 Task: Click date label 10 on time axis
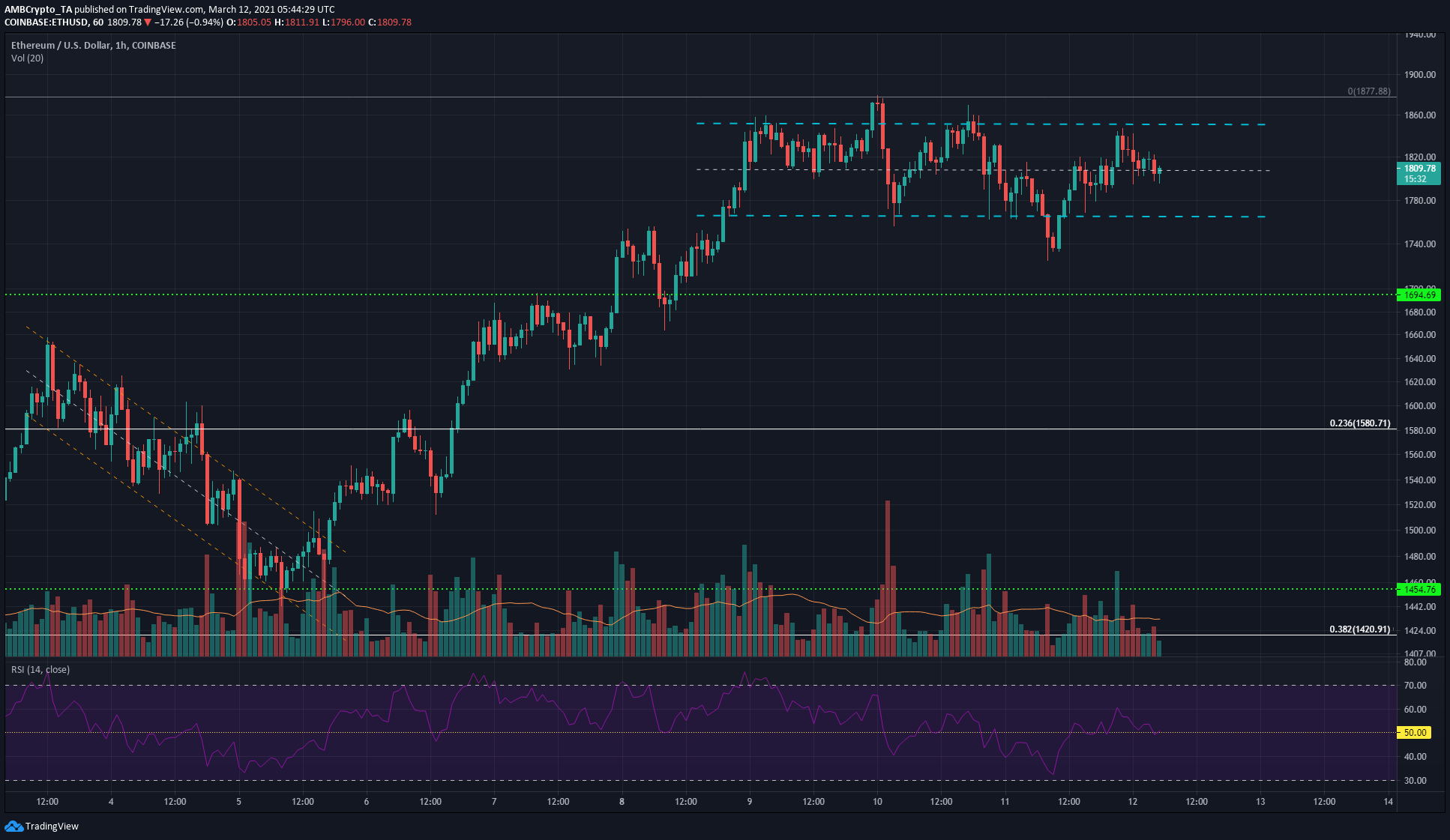click(x=877, y=801)
